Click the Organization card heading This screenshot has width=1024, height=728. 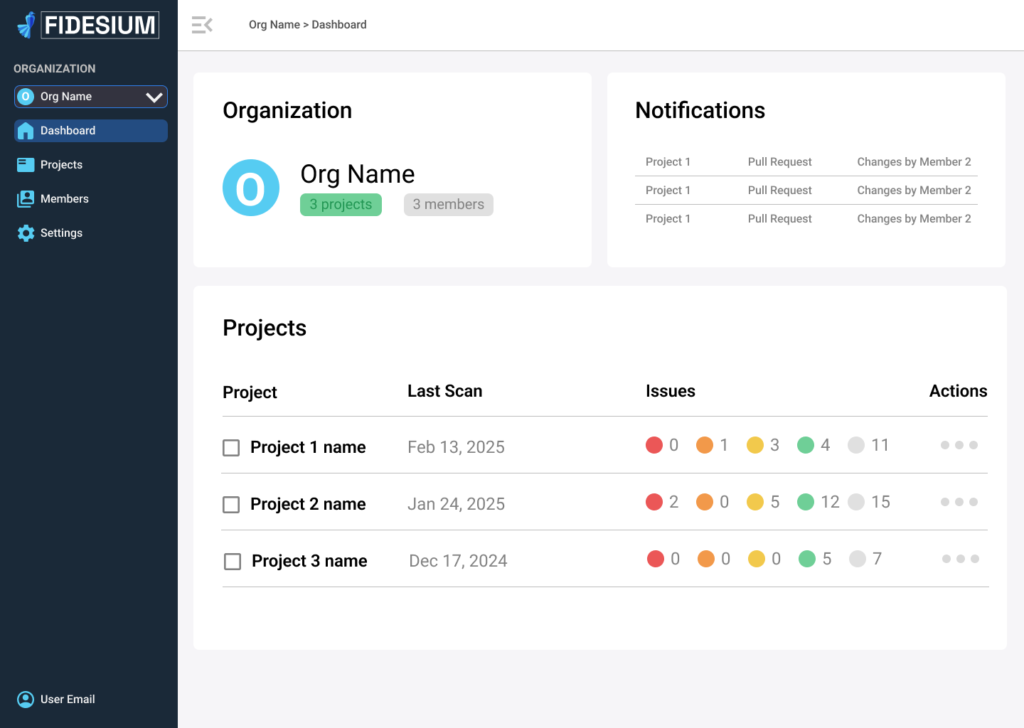pos(287,111)
